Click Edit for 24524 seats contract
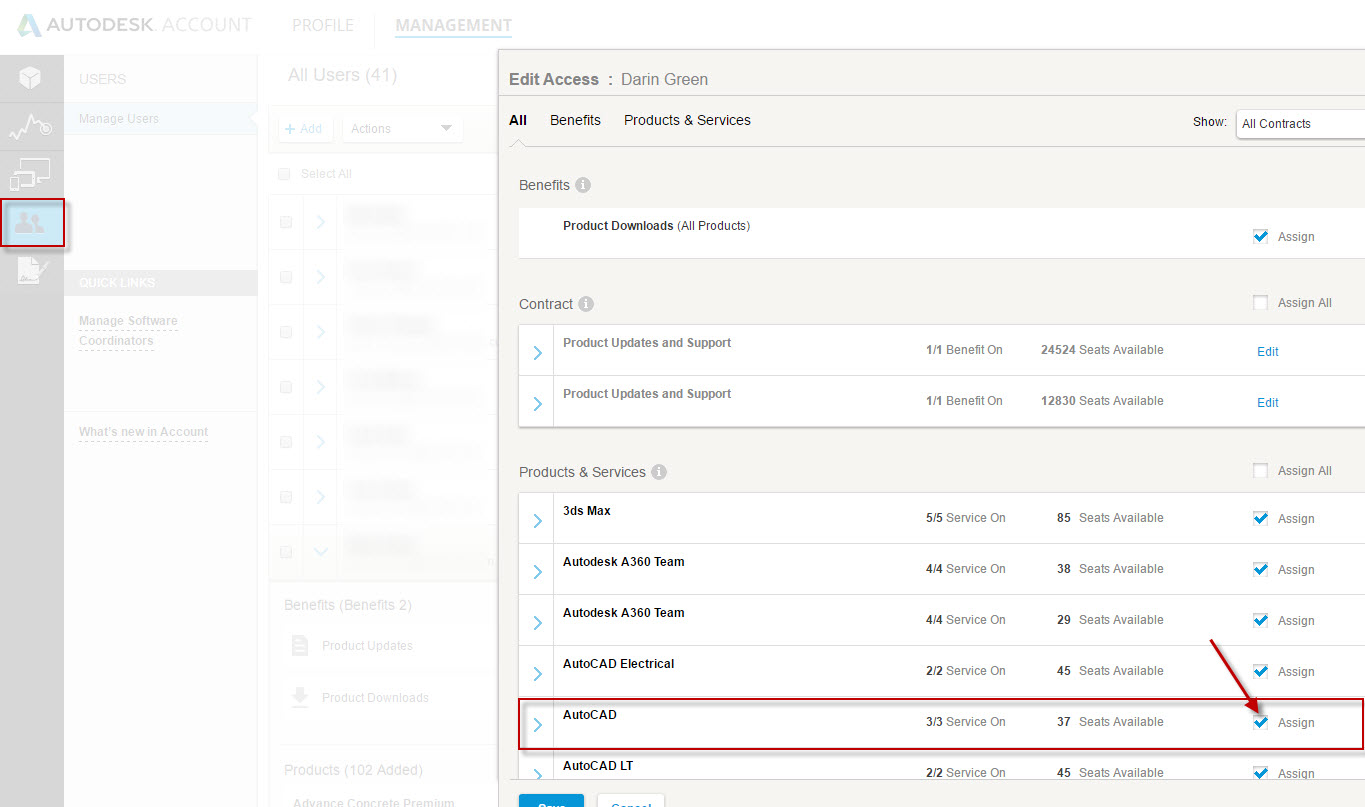This screenshot has width=1365, height=807. click(x=1267, y=351)
